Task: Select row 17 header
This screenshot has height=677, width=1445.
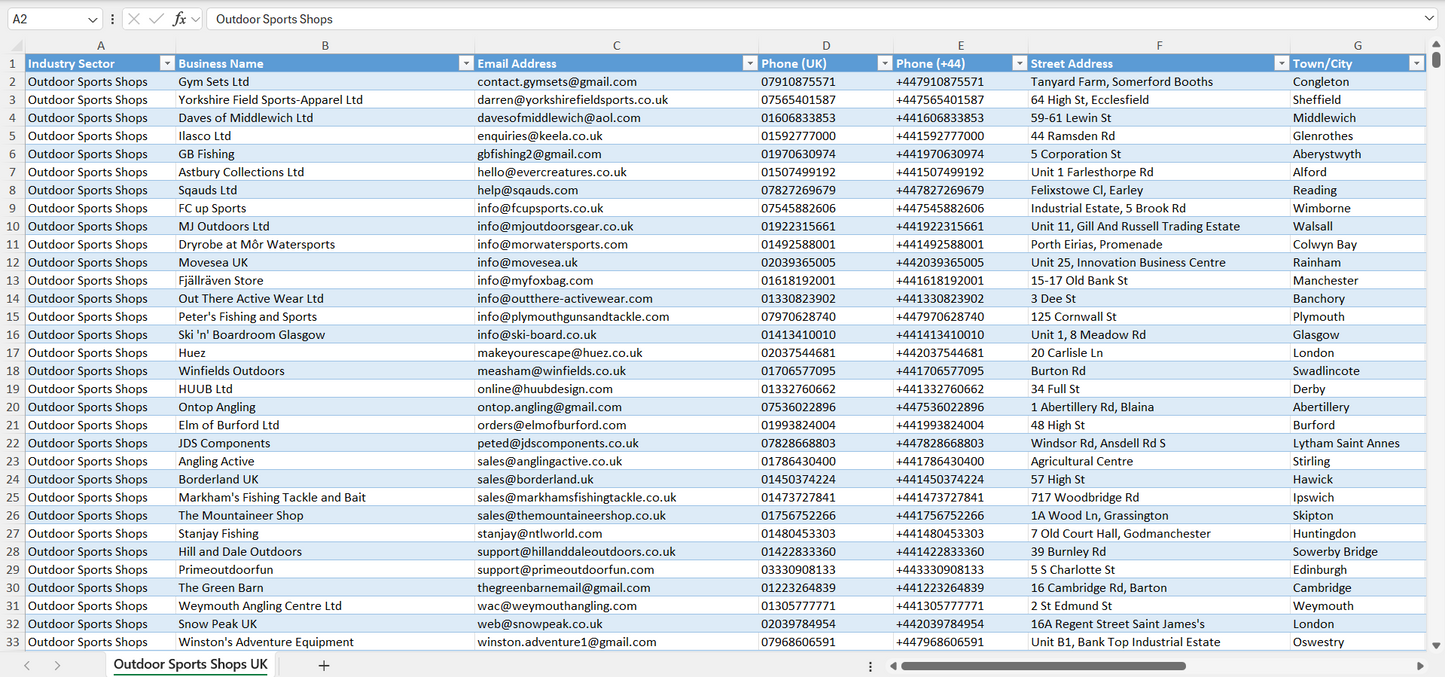Action: (x=13, y=353)
